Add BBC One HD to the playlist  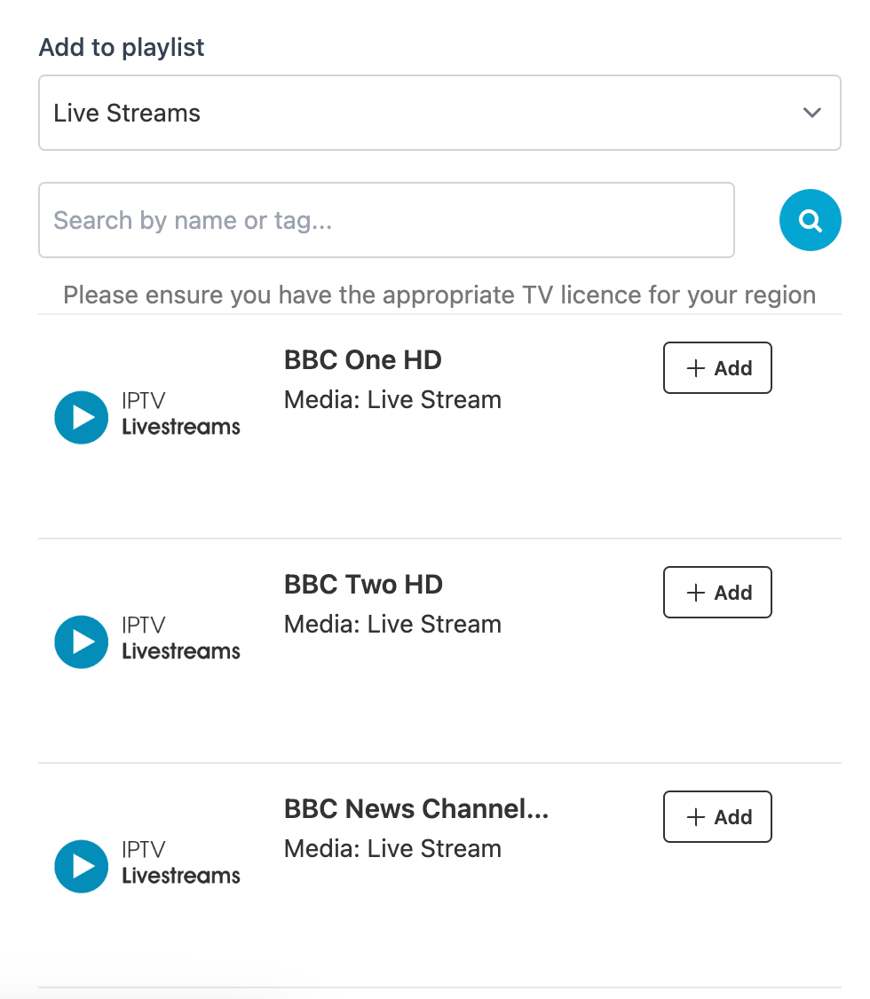717,368
